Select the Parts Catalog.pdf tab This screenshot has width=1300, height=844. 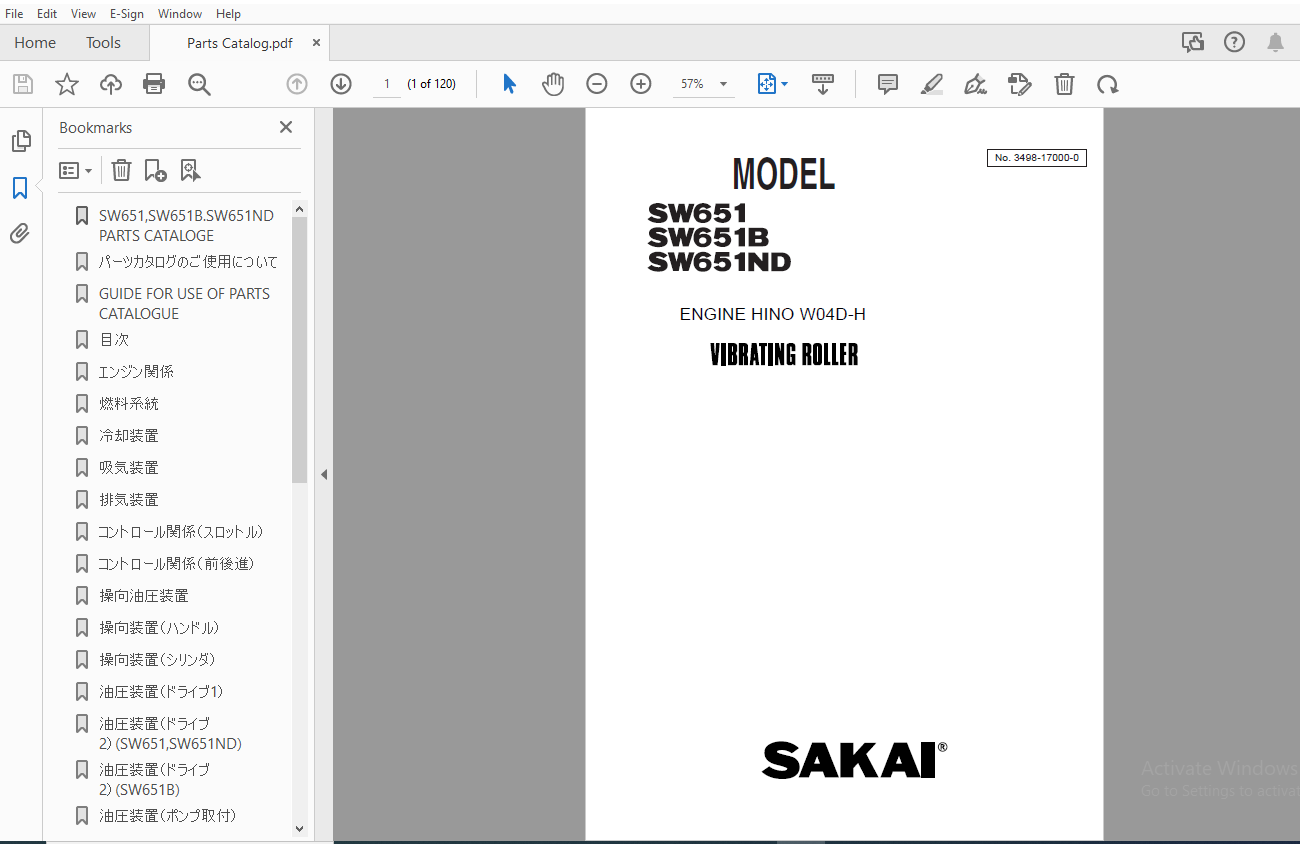(x=239, y=43)
